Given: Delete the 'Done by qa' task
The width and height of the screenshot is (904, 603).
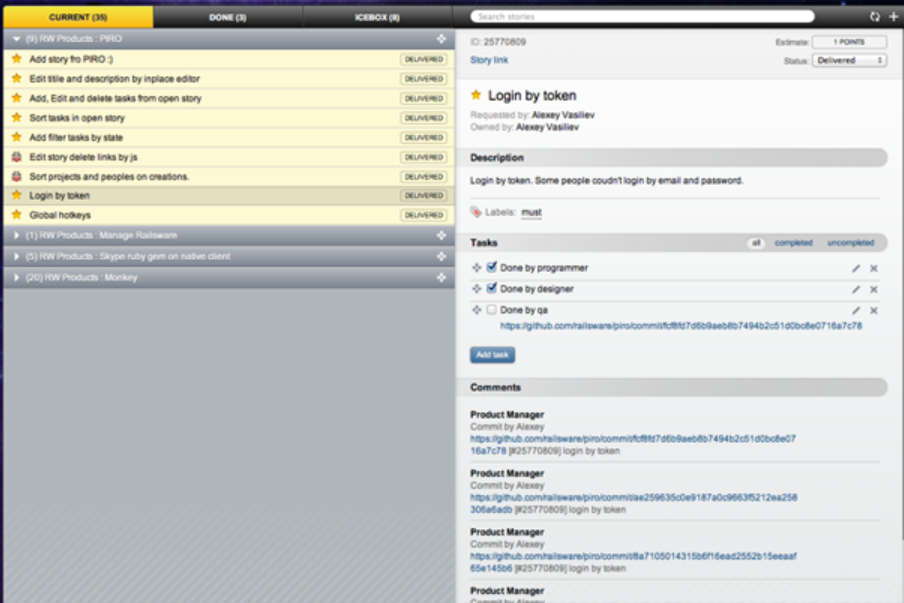Looking at the screenshot, I should (x=874, y=311).
